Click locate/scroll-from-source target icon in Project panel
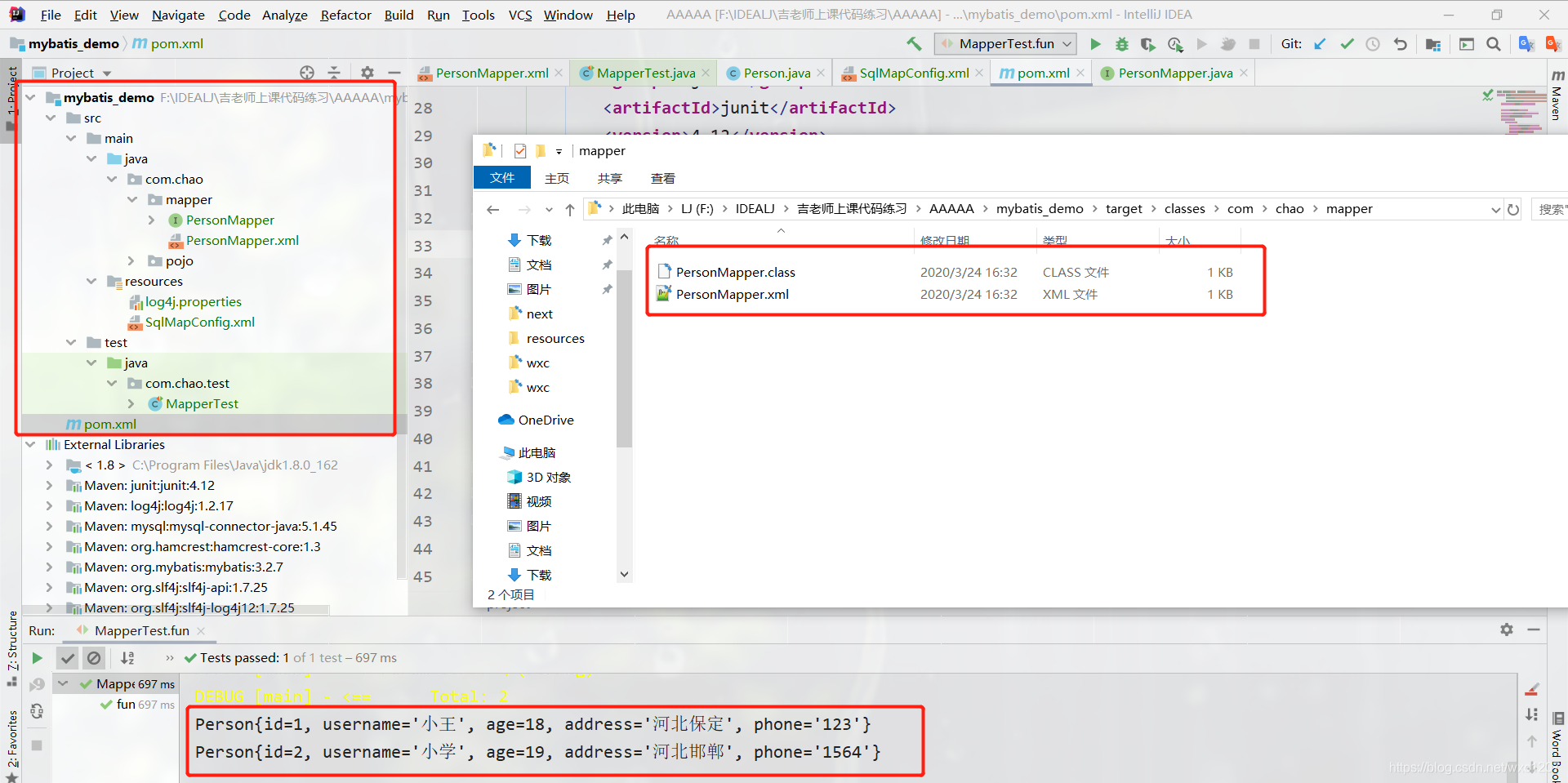This screenshot has width=1568, height=783. pyautogui.click(x=307, y=73)
